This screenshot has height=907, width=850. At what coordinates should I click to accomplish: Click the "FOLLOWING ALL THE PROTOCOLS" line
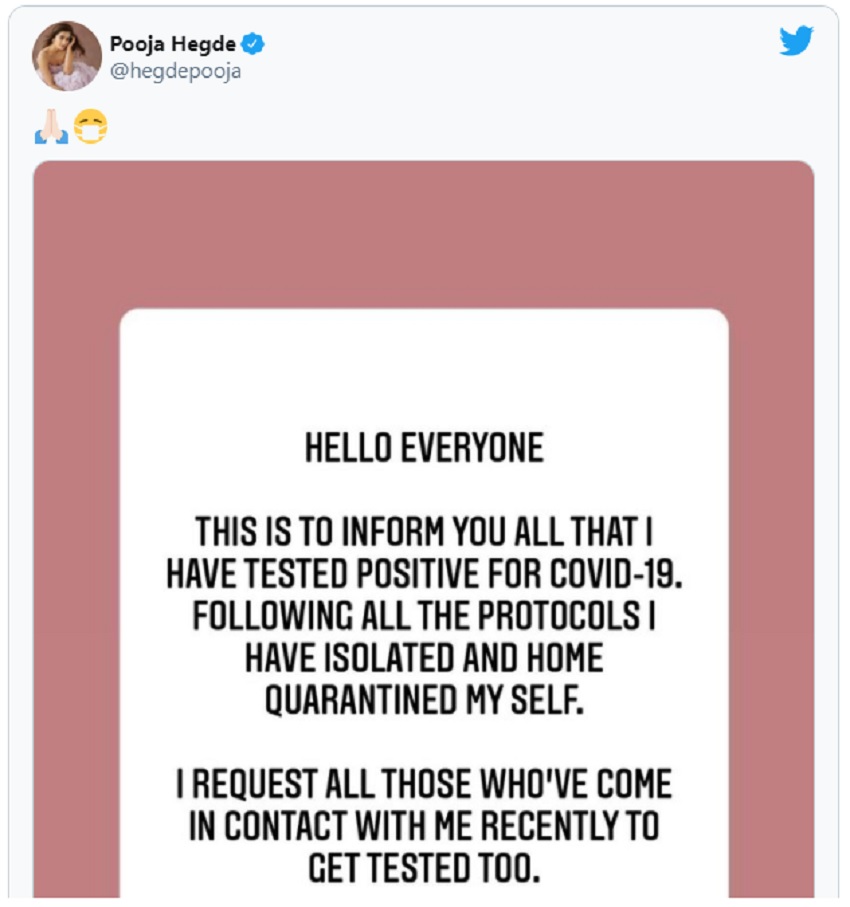point(424,616)
